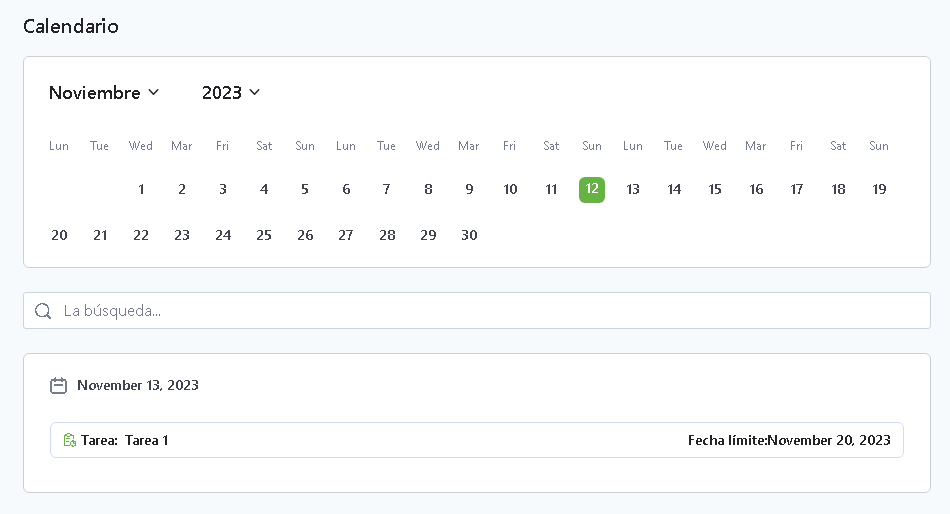Click day 19 in the calendar
Image resolution: width=950 pixels, height=514 pixels.
879,189
